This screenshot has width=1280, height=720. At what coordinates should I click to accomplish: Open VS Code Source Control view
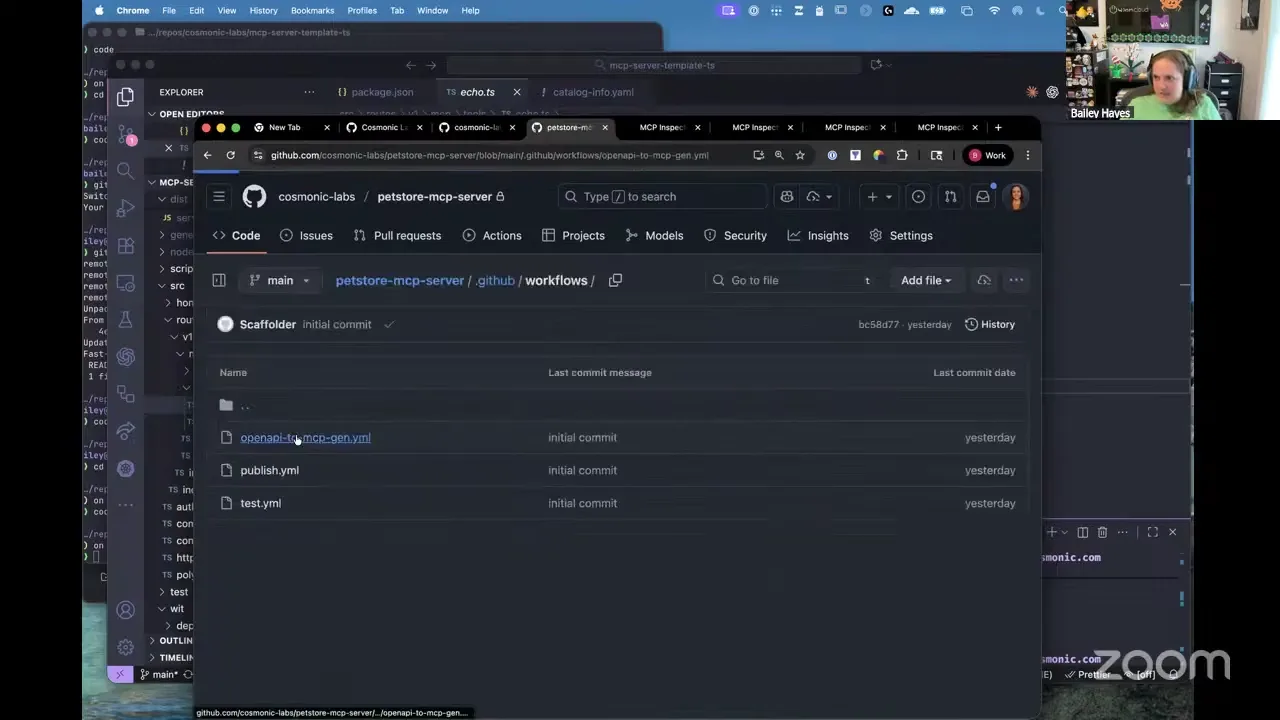click(x=125, y=133)
